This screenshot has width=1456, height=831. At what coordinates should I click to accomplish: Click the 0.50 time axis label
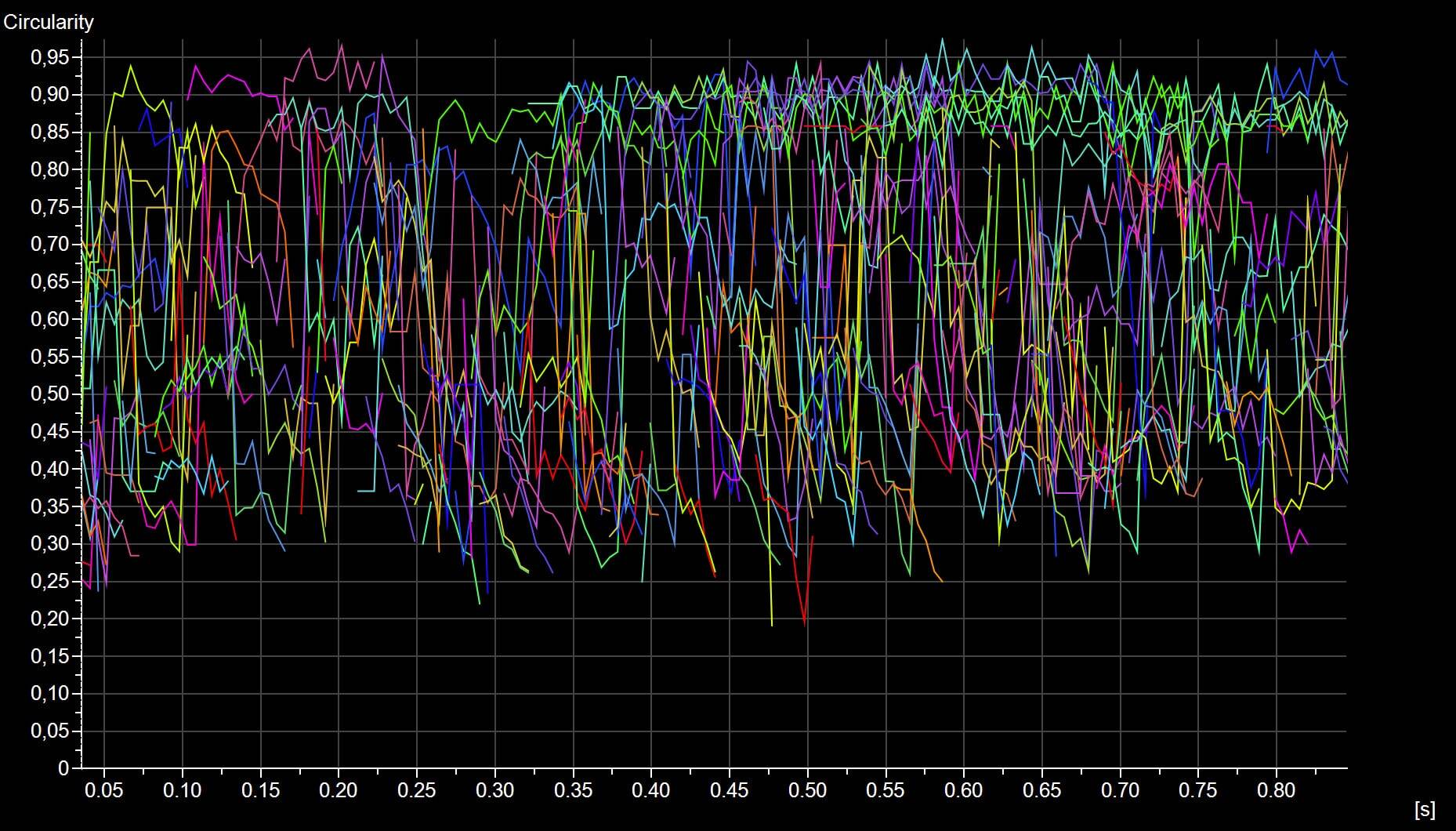808,790
